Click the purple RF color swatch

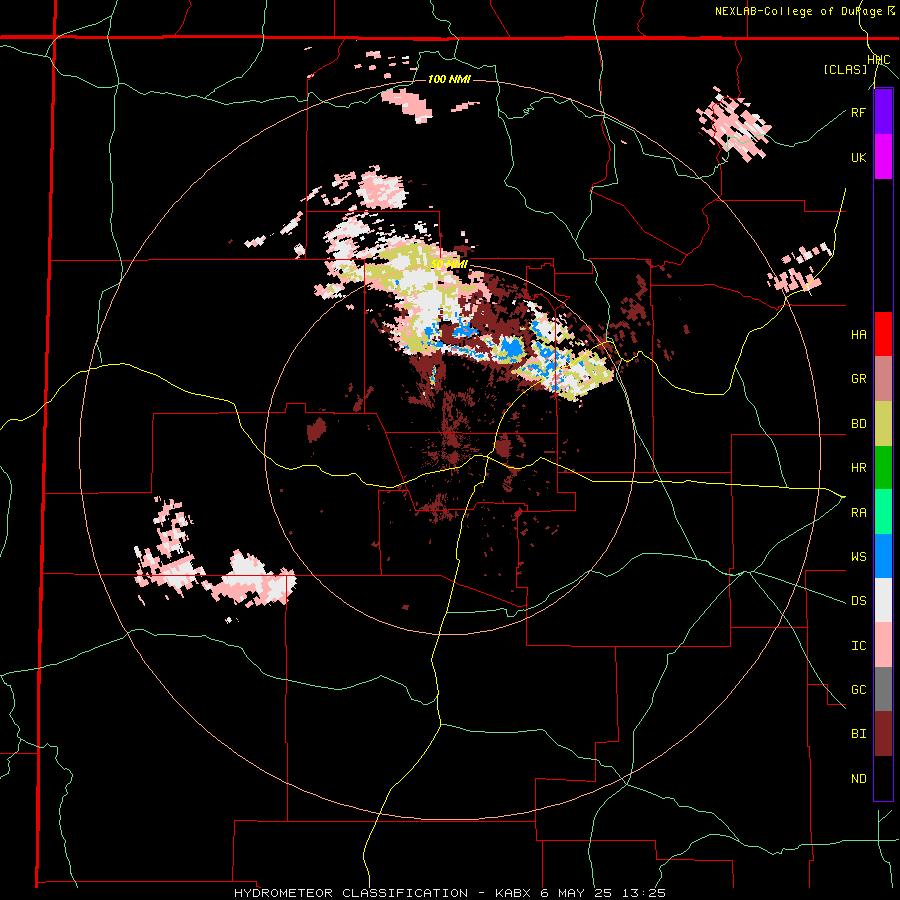click(x=883, y=112)
